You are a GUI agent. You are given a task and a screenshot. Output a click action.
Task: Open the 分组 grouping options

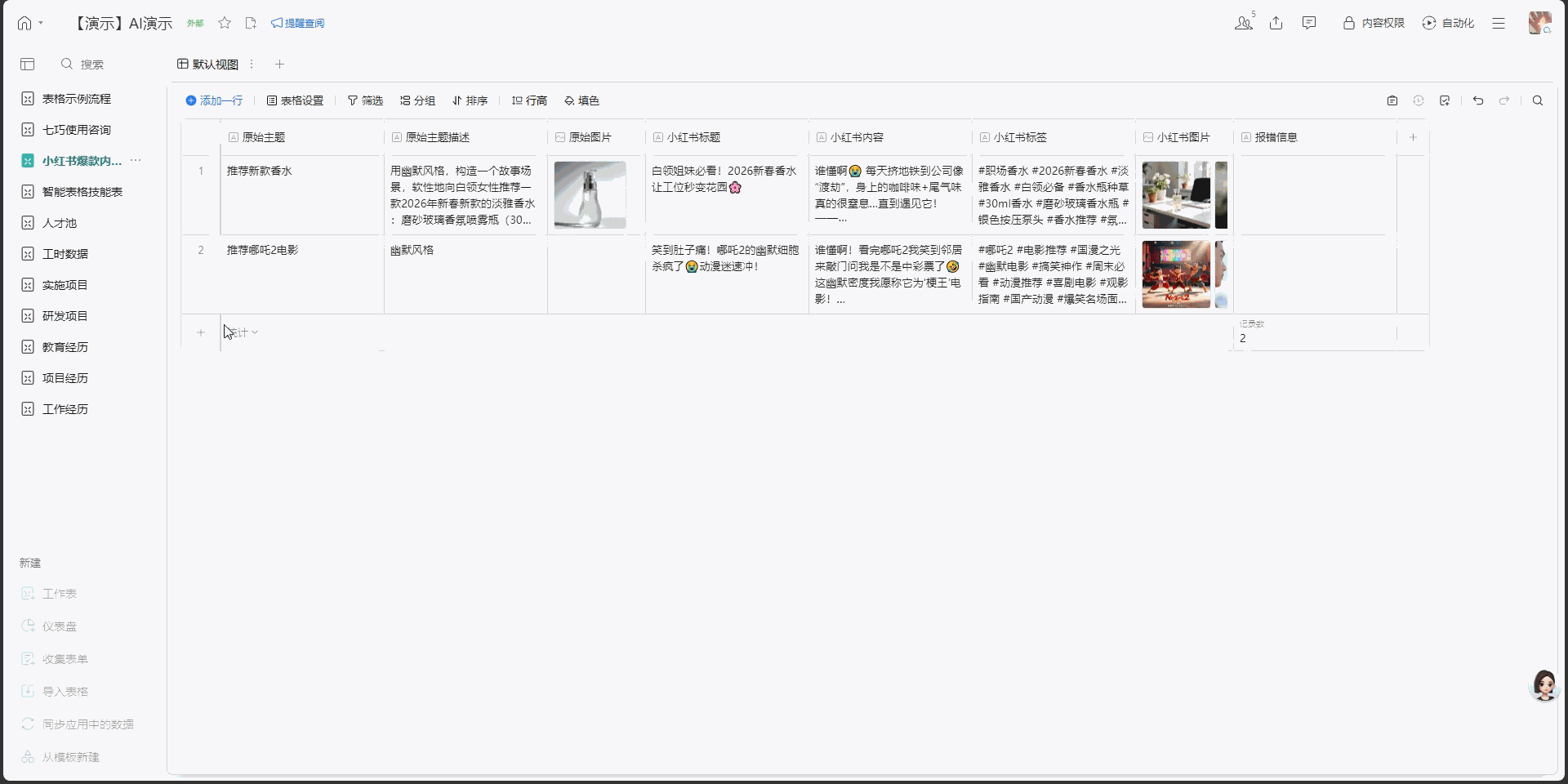416,100
